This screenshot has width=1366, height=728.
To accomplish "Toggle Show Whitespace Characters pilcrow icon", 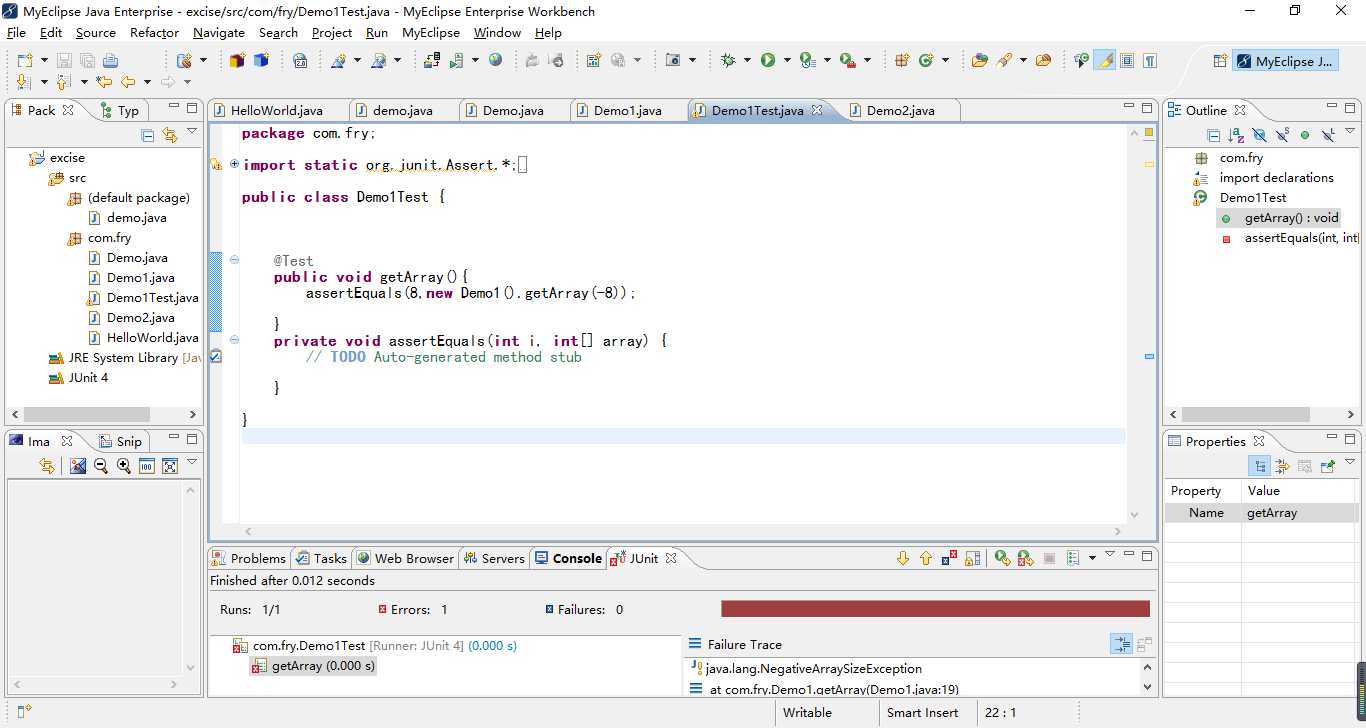I will [x=1150, y=60].
